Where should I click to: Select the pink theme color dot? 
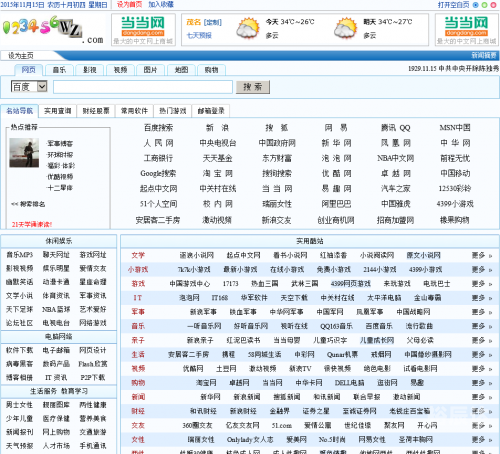[493, 5]
